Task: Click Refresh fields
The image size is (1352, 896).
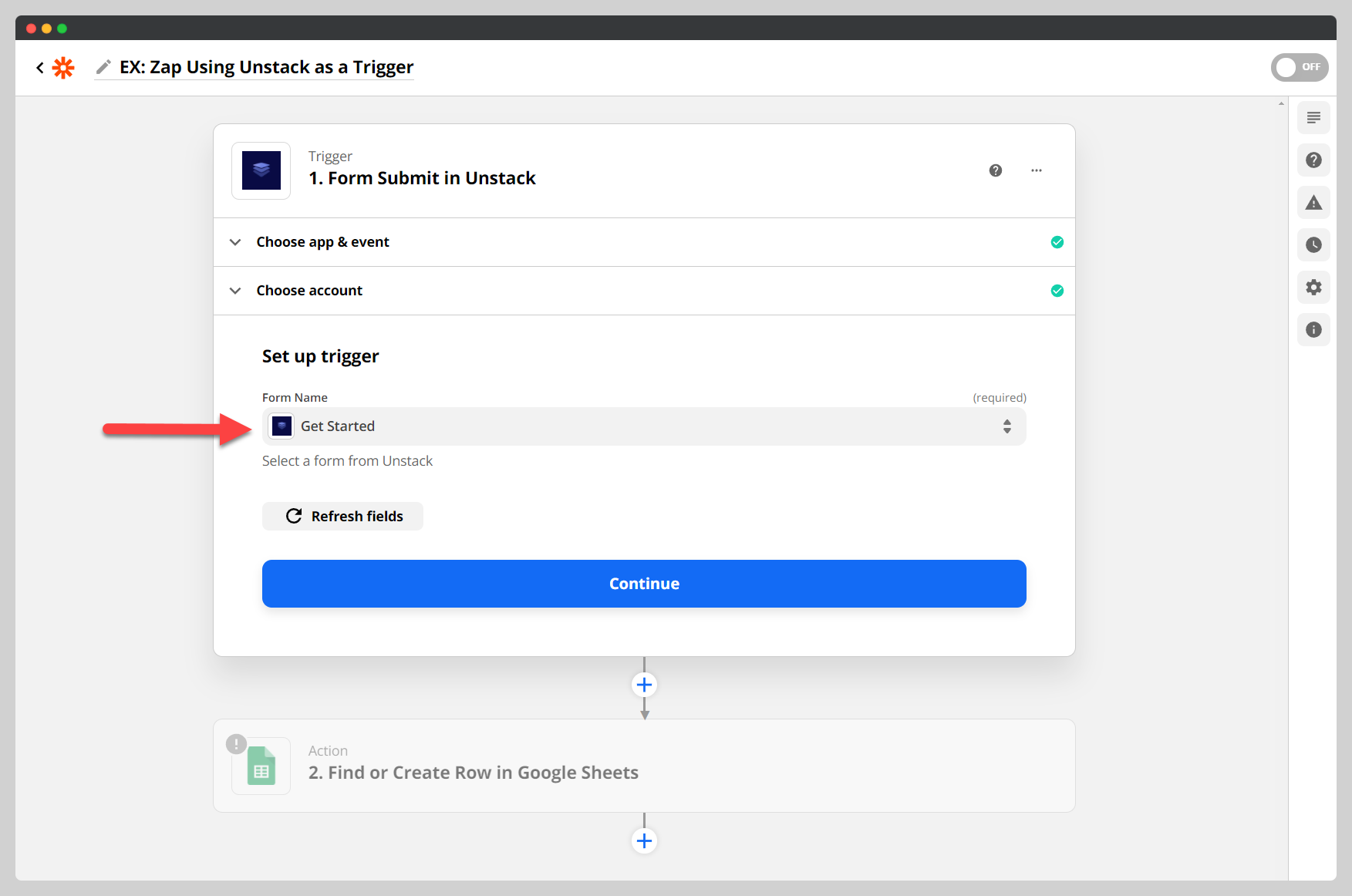Action: tap(342, 516)
